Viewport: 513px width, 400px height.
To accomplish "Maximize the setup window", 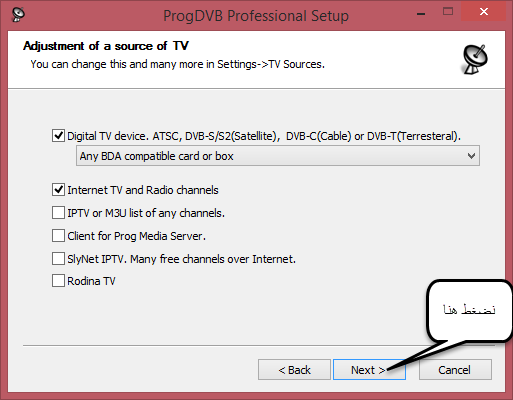I will point(448,12).
